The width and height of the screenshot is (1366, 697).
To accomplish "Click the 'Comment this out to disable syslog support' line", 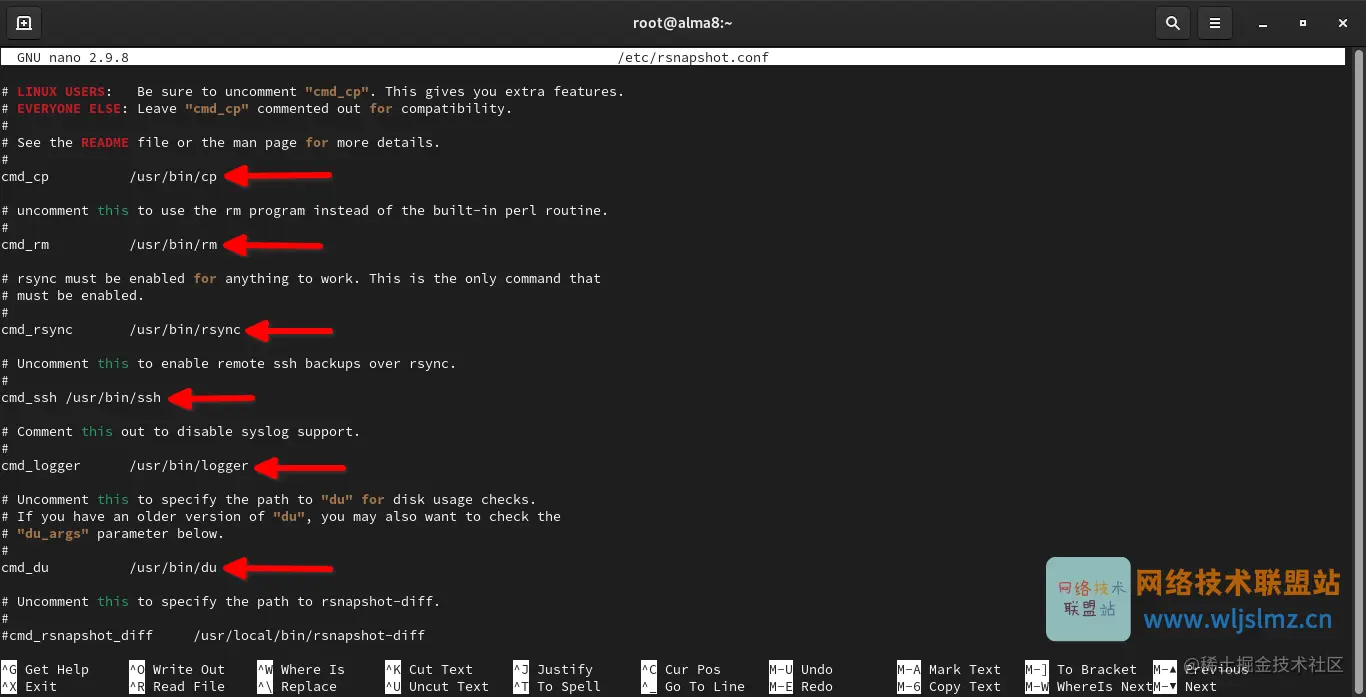I will 181,431.
